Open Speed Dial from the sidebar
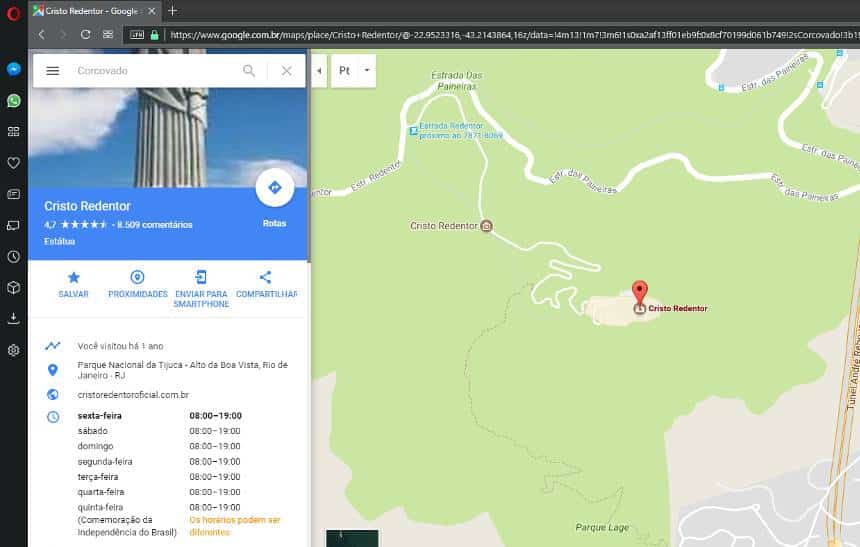Image resolution: width=860 pixels, height=547 pixels. tap(14, 132)
